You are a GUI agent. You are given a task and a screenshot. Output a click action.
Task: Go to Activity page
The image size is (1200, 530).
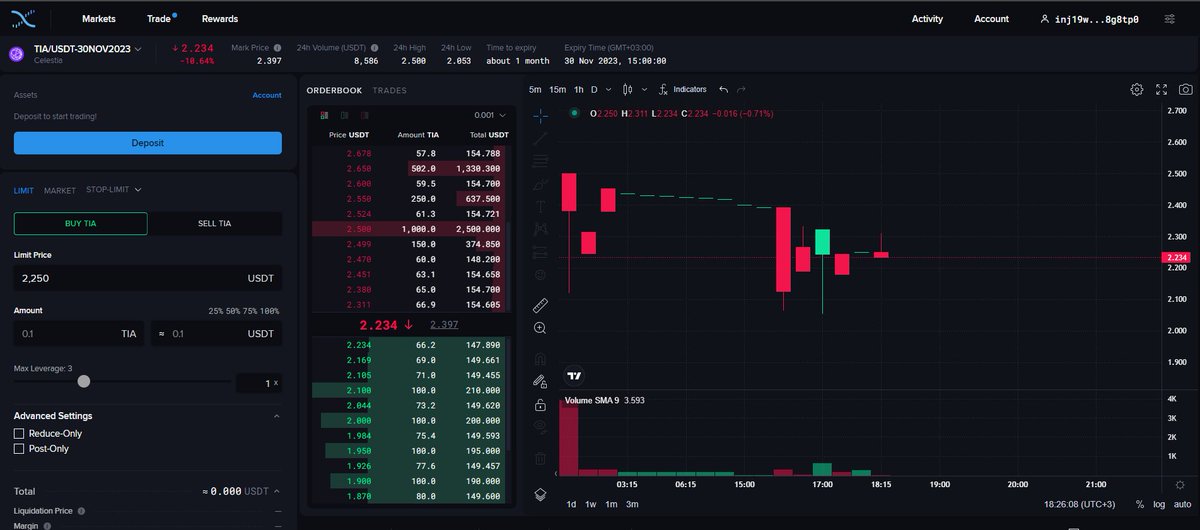click(927, 19)
